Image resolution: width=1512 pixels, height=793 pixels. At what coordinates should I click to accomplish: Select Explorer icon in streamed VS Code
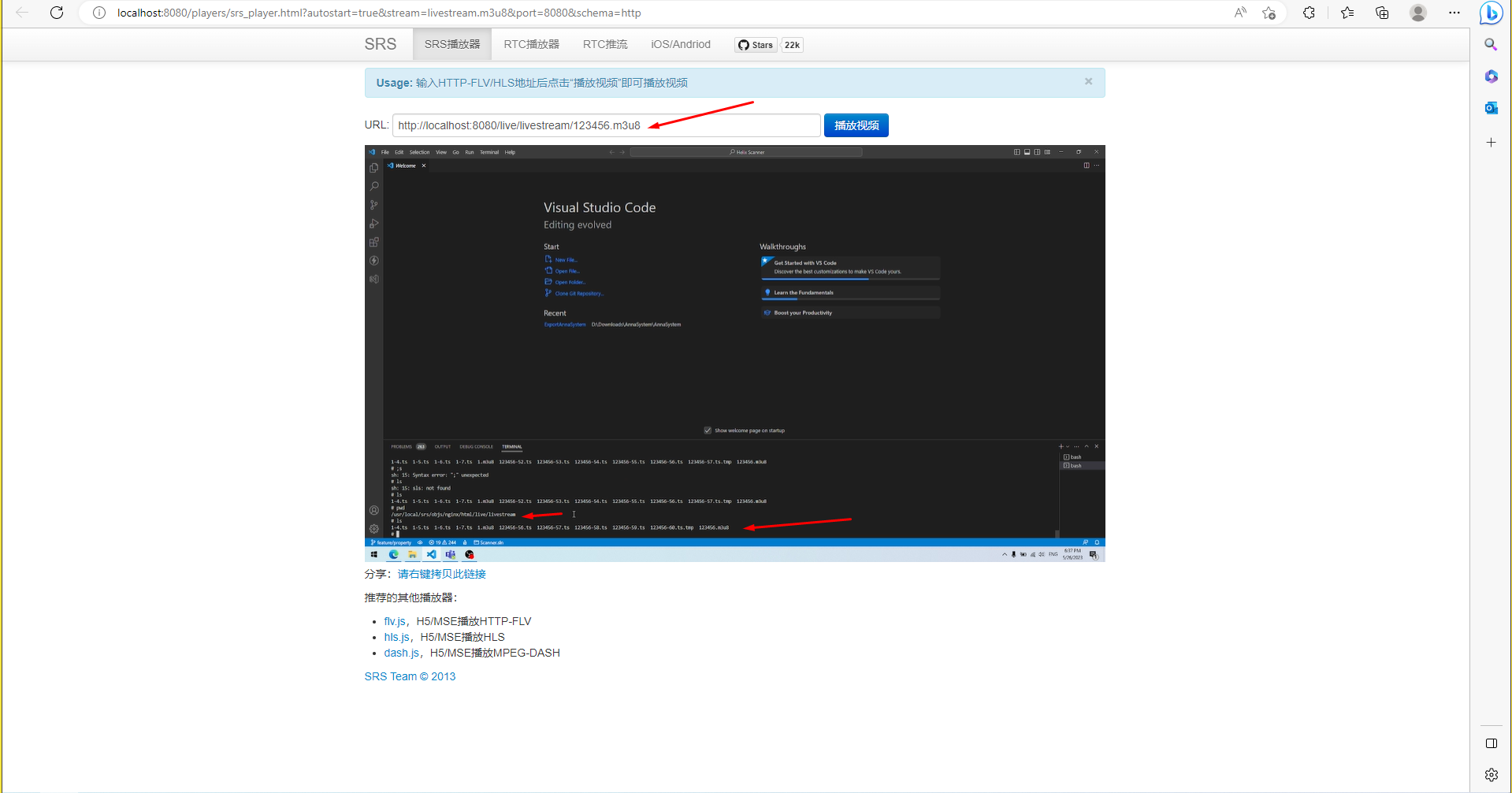click(x=374, y=168)
